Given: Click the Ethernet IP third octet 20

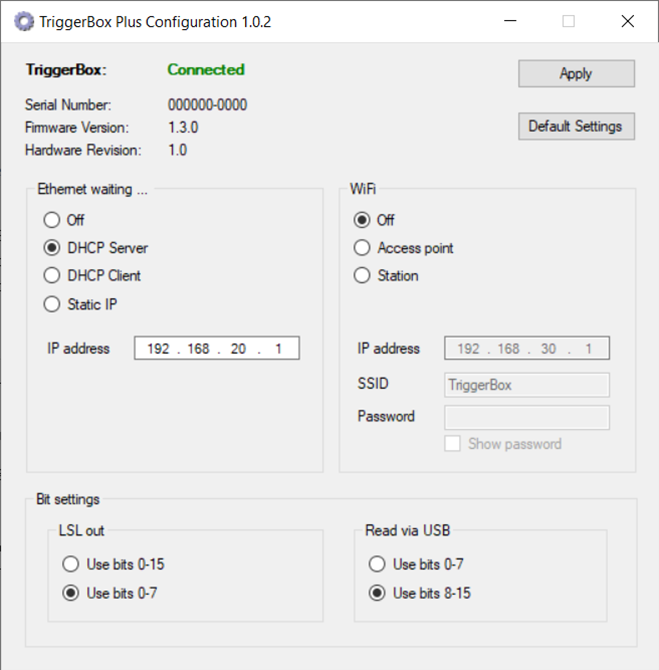Looking at the screenshot, I should [x=238, y=349].
